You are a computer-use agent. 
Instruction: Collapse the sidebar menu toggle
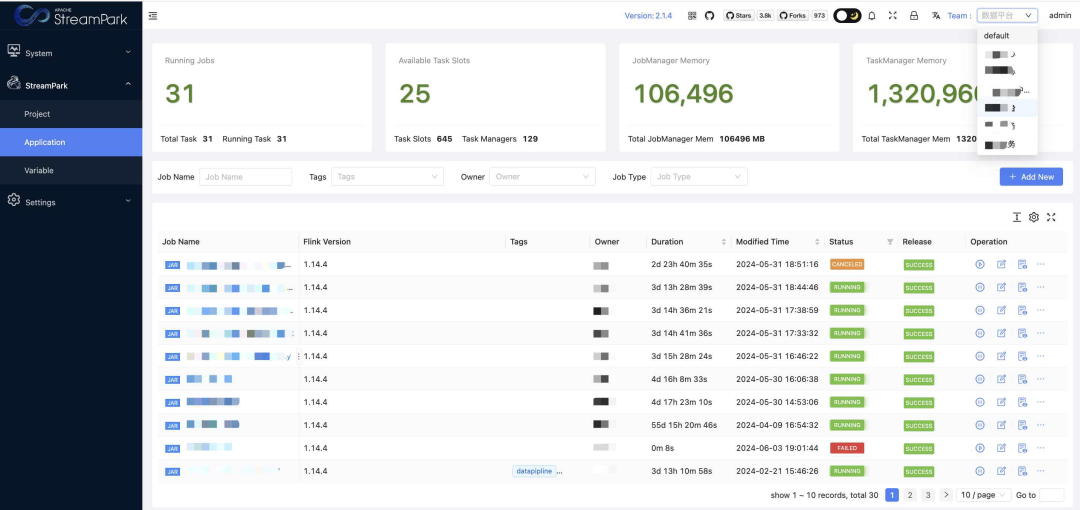[152, 16]
